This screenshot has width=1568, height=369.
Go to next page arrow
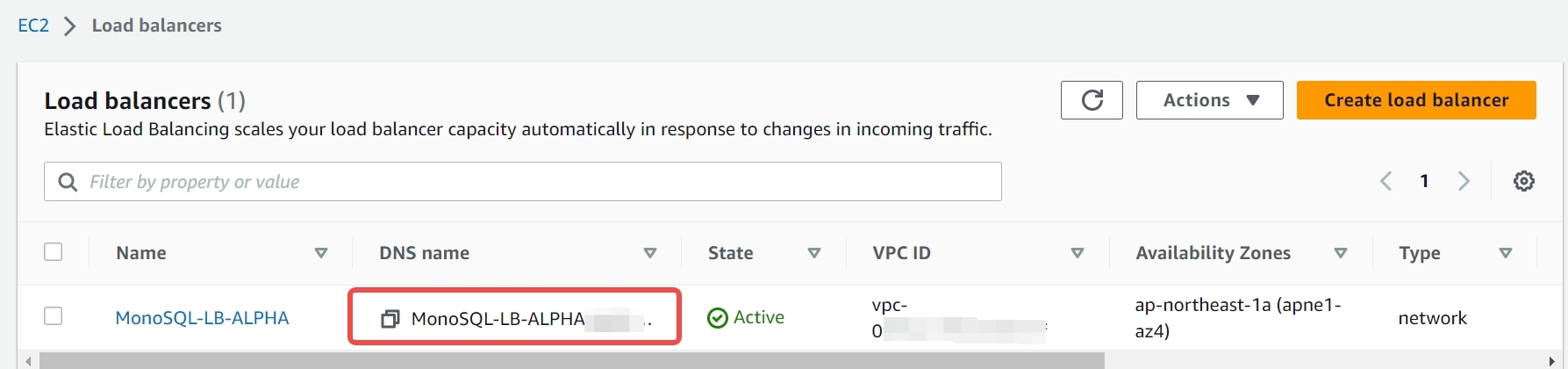(x=1464, y=181)
